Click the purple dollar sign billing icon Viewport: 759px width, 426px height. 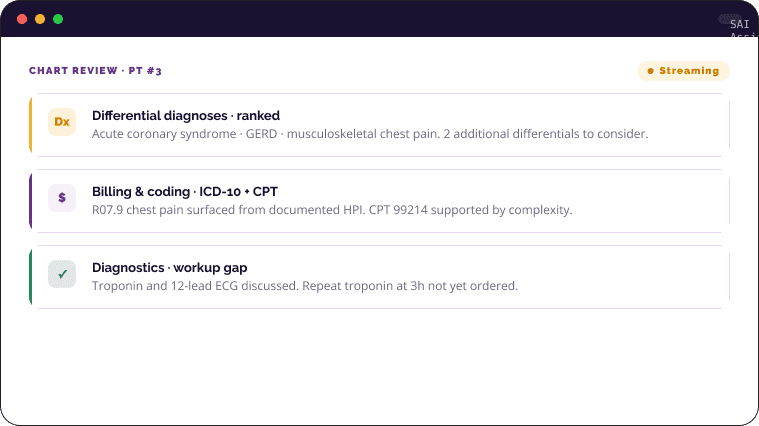coord(62,198)
